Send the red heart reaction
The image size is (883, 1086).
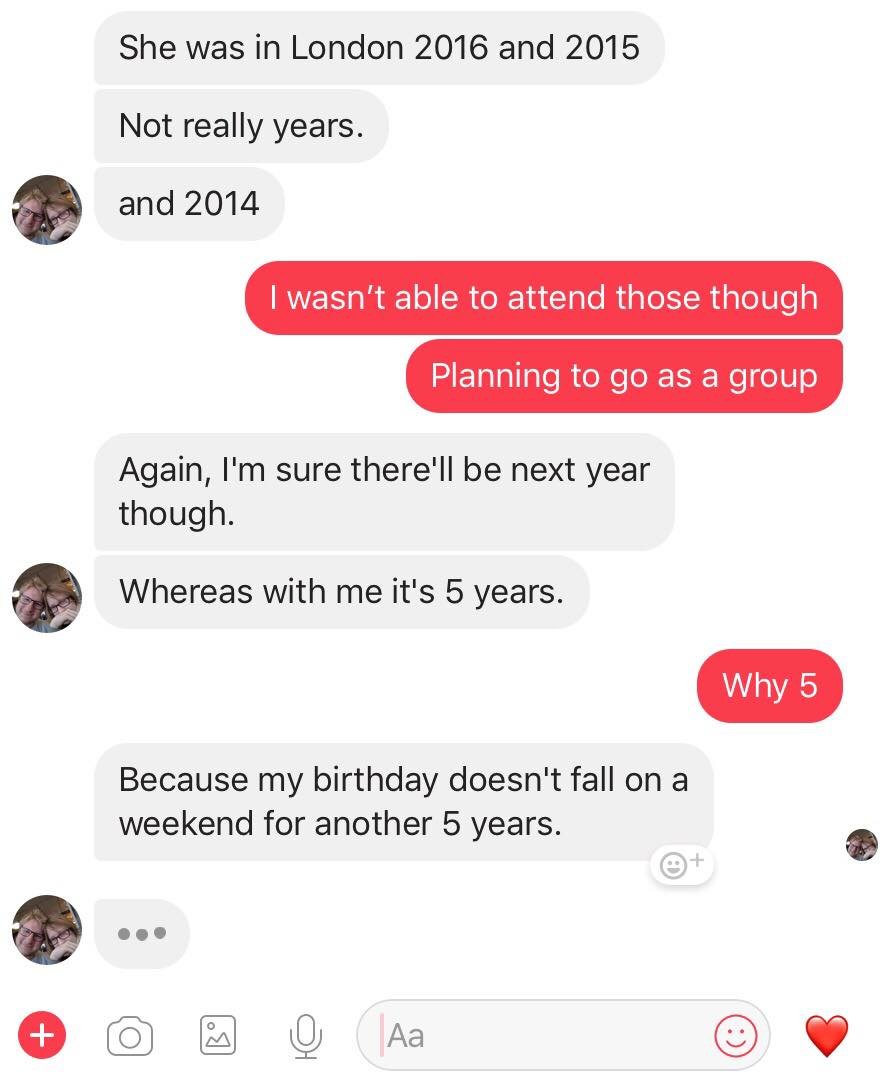point(827,1036)
